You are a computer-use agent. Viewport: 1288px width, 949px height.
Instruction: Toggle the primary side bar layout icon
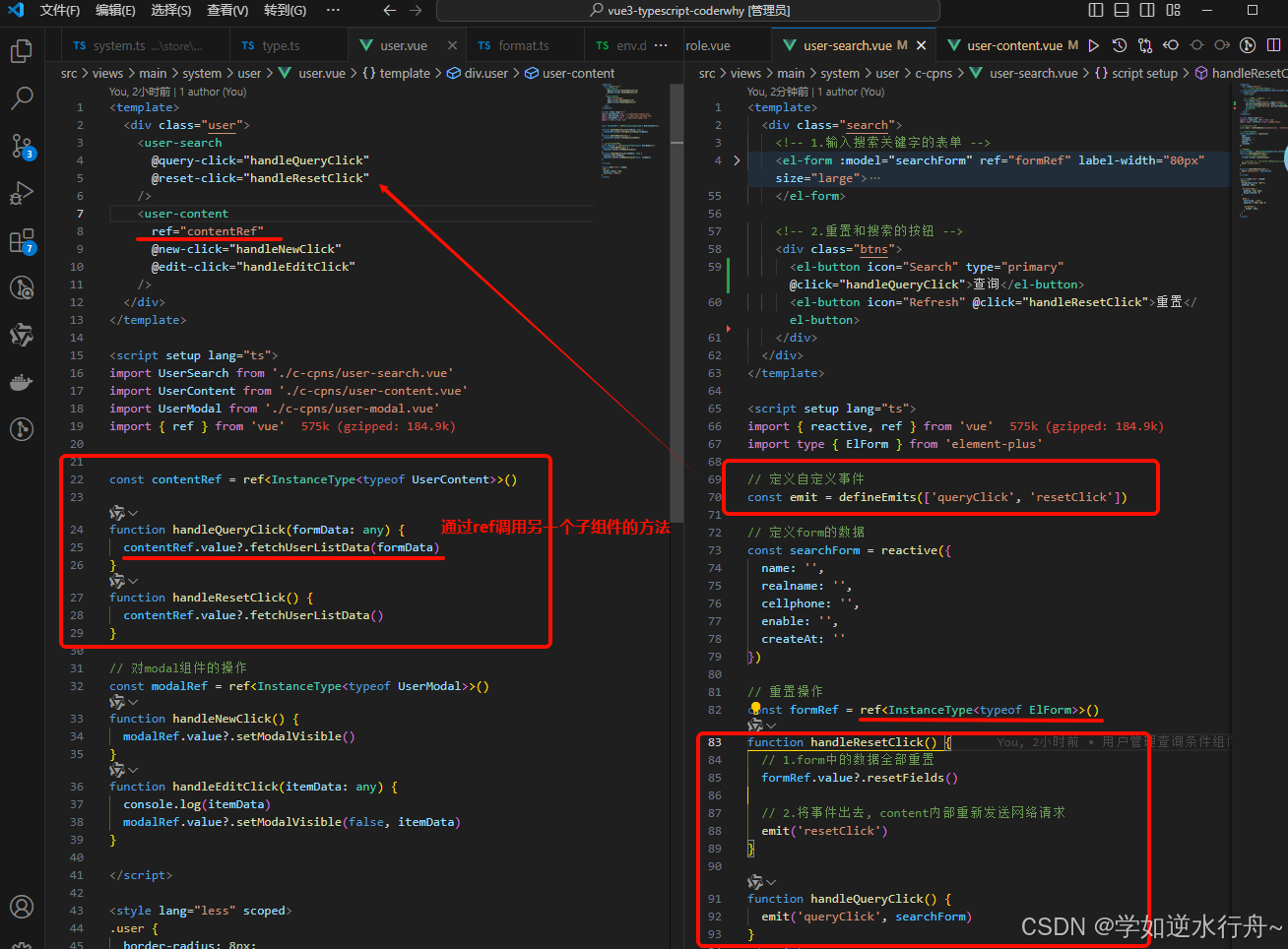pos(1096,10)
